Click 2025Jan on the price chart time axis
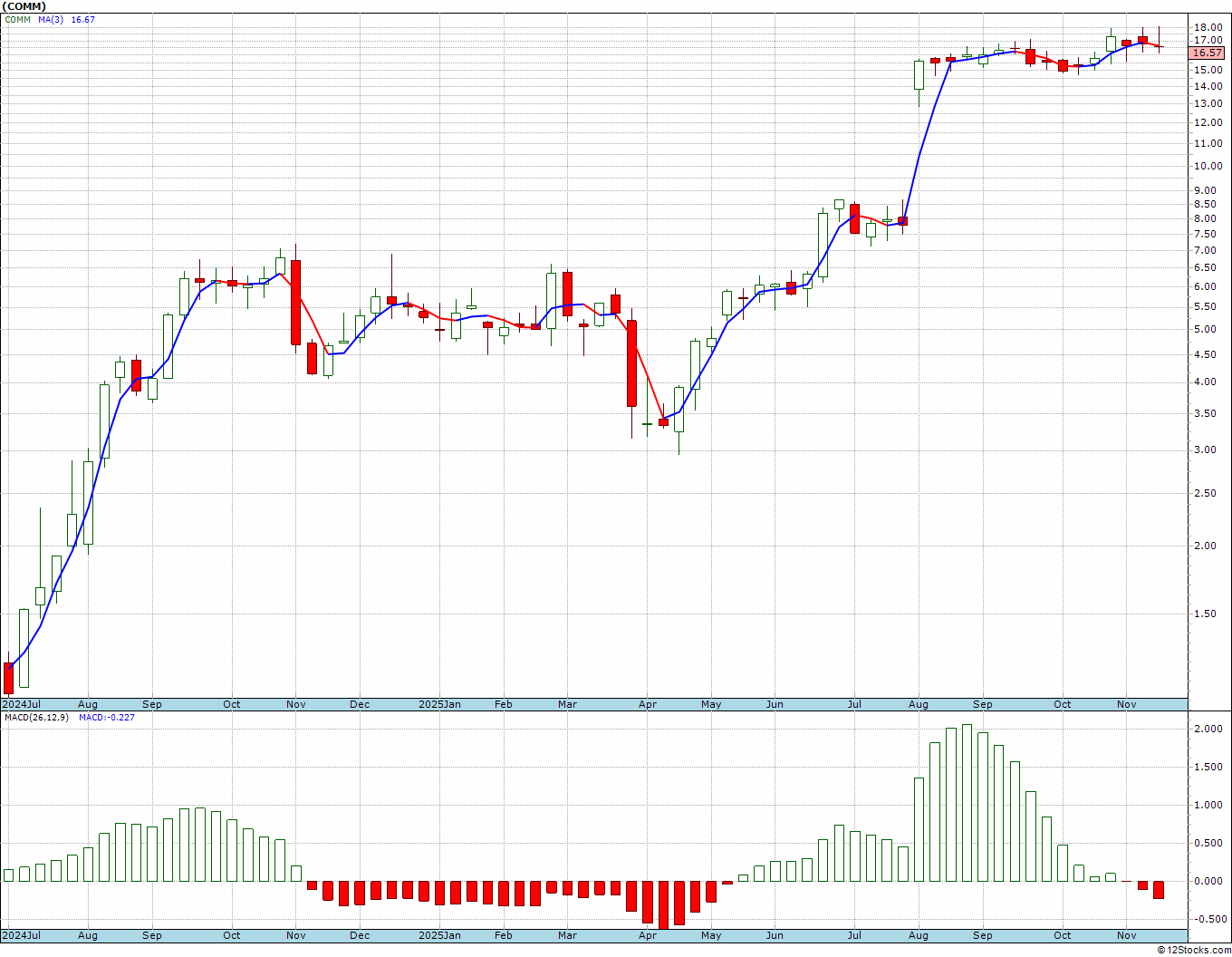Screen dimensions: 1232x957 click(439, 704)
